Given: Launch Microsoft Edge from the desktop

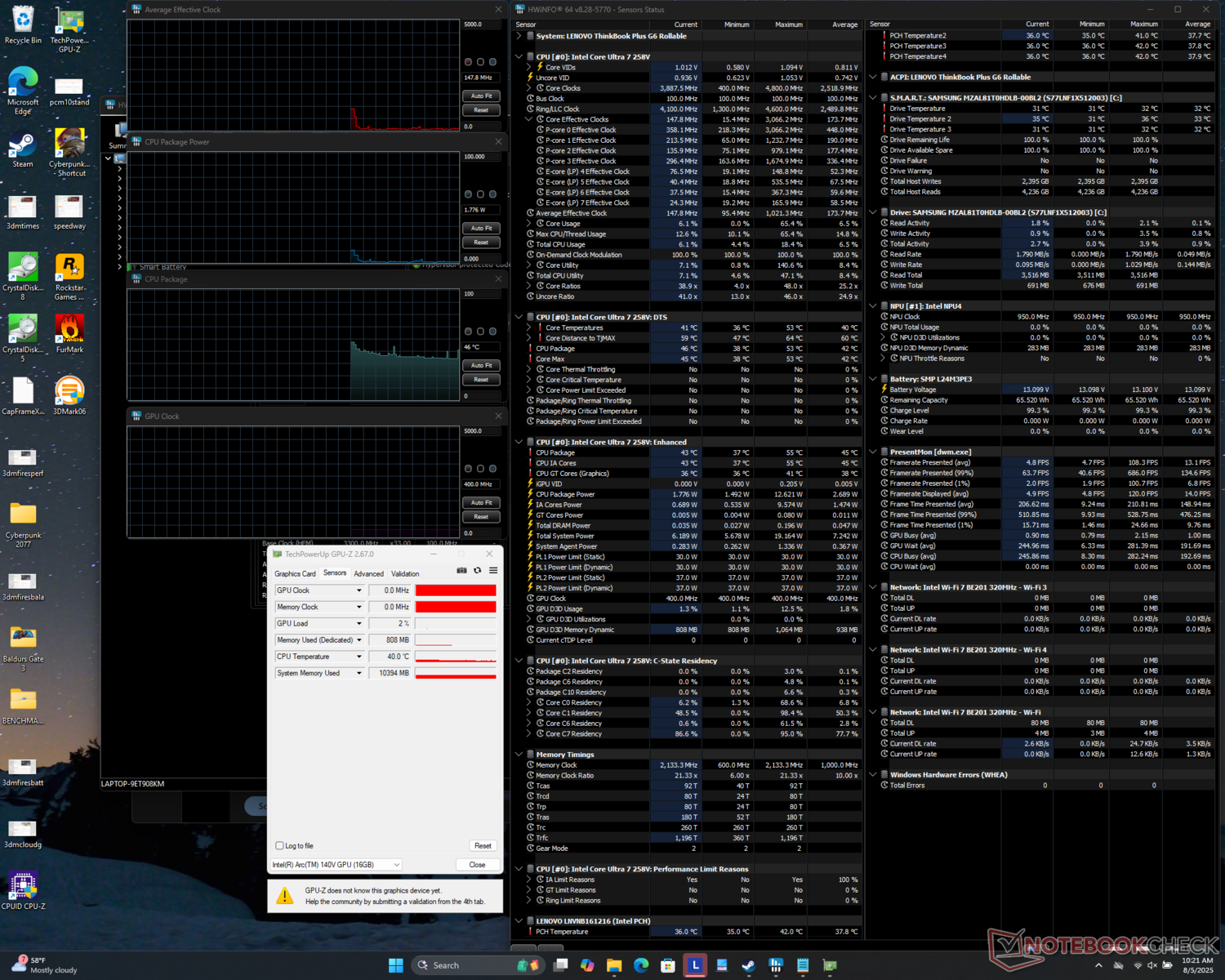Looking at the screenshot, I should tap(23, 91).
